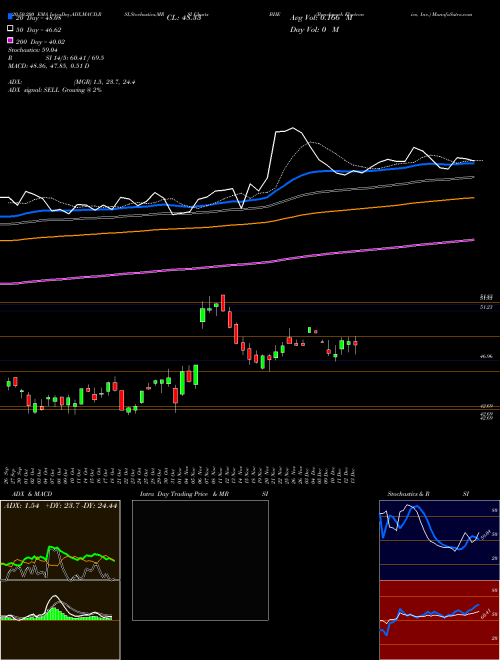This screenshot has width=500, height=660.
Task: Select the 'Stochastics: 59.04' readout
Action: [x=32, y=50]
